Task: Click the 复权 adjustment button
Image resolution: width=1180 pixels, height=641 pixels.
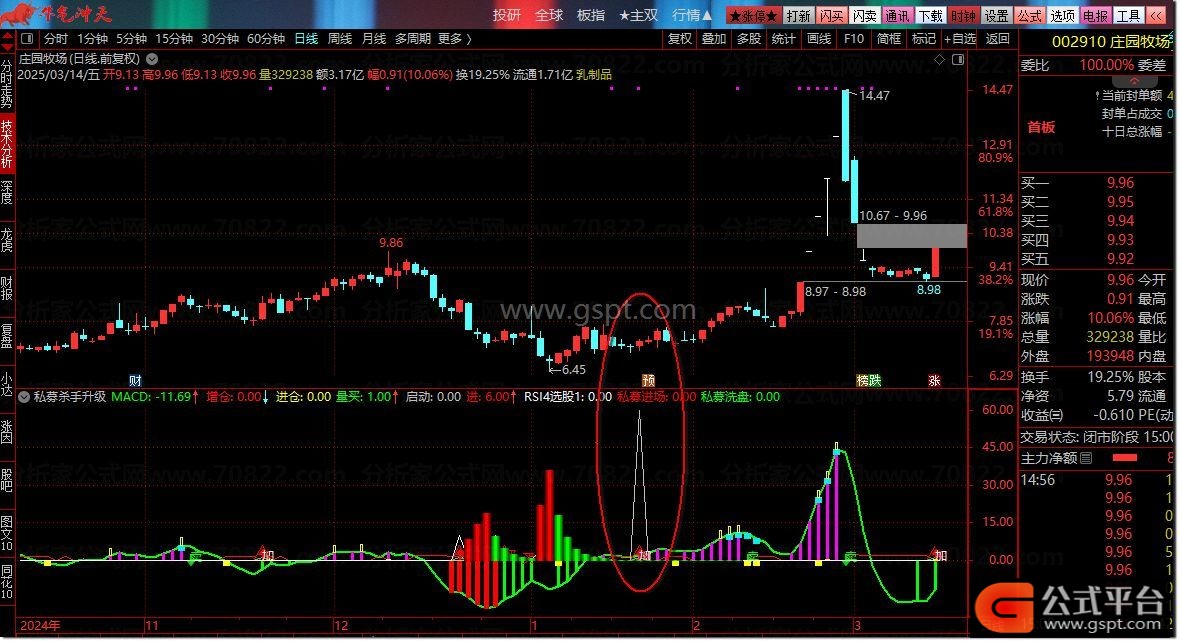Action: pyautogui.click(x=680, y=38)
